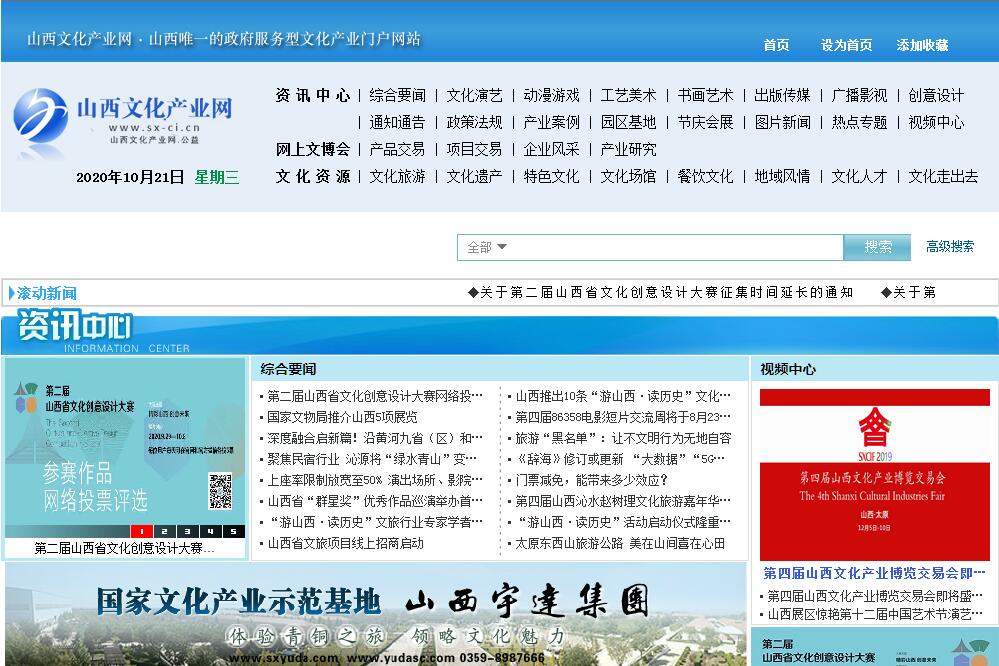Go to 首页 in top navigation
The image size is (999, 666).
[x=776, y=45]
